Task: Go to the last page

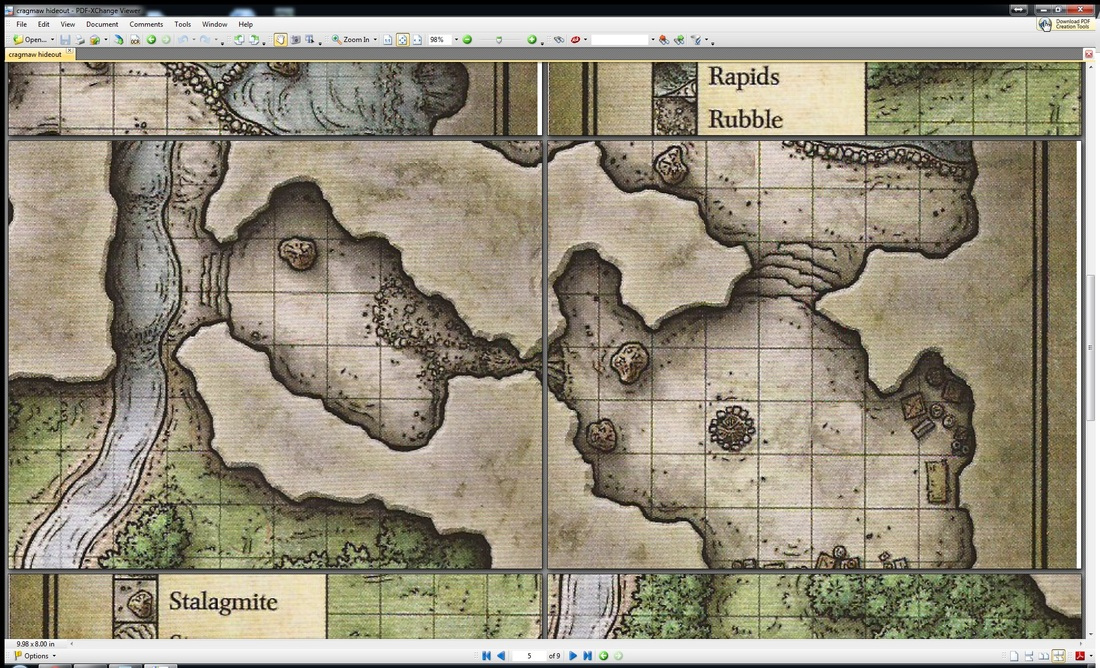Action: [588, 656]
